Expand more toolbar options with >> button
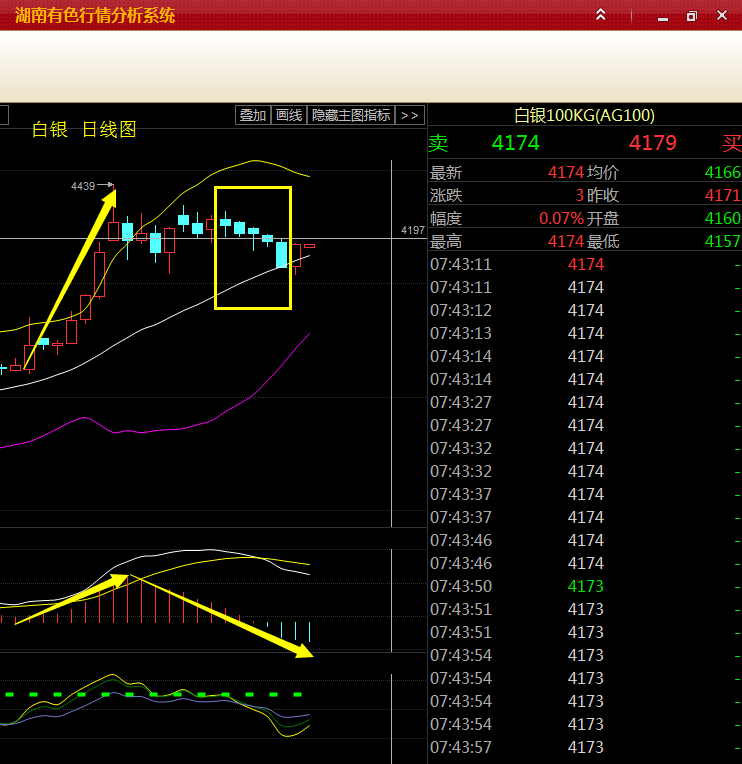 (x=409, y=115)
